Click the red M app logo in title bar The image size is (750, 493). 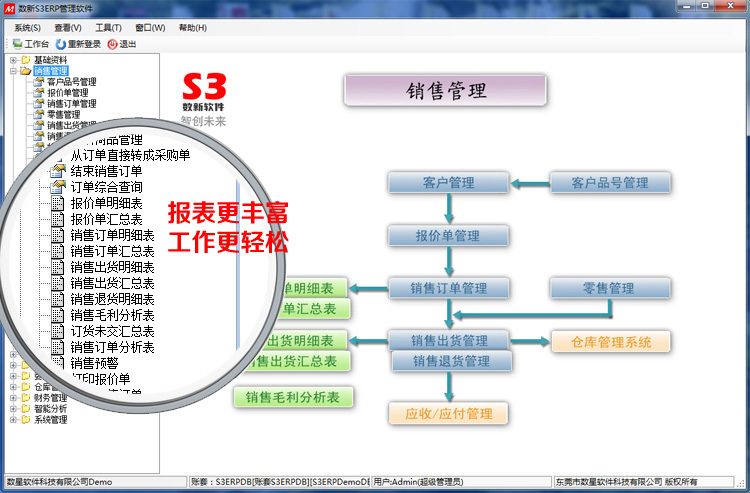(9, 9)
